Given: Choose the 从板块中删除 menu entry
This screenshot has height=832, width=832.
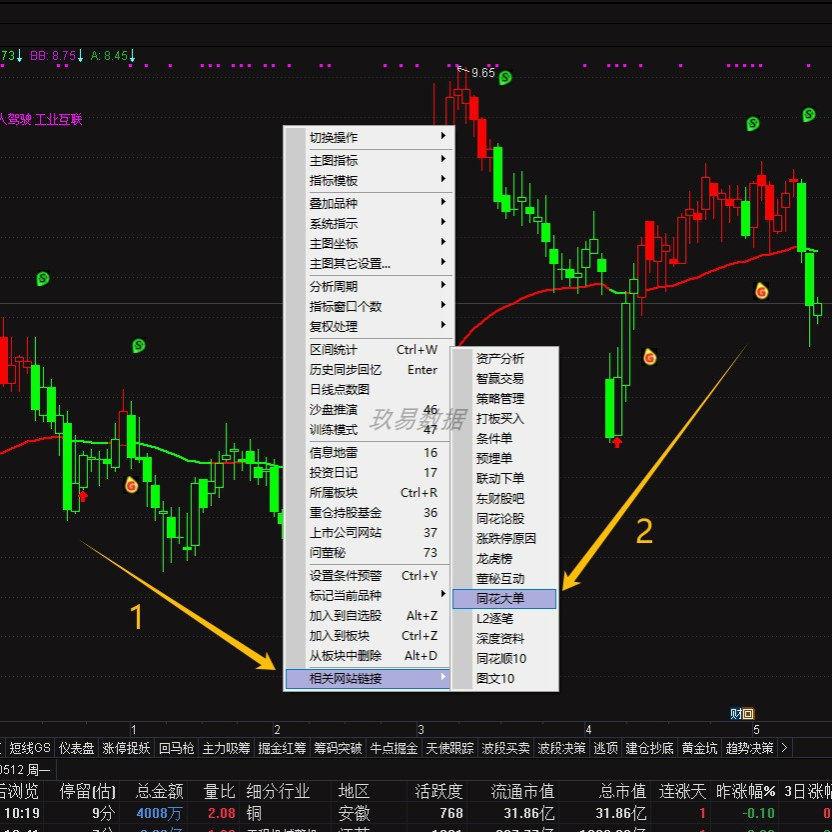Looking at the screenshot, I should pos(368,656).
